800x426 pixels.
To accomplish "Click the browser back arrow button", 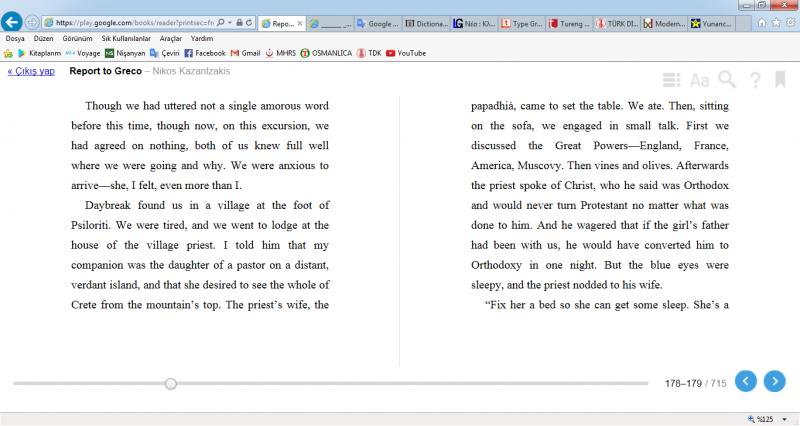I will click(x=11, y=22).
